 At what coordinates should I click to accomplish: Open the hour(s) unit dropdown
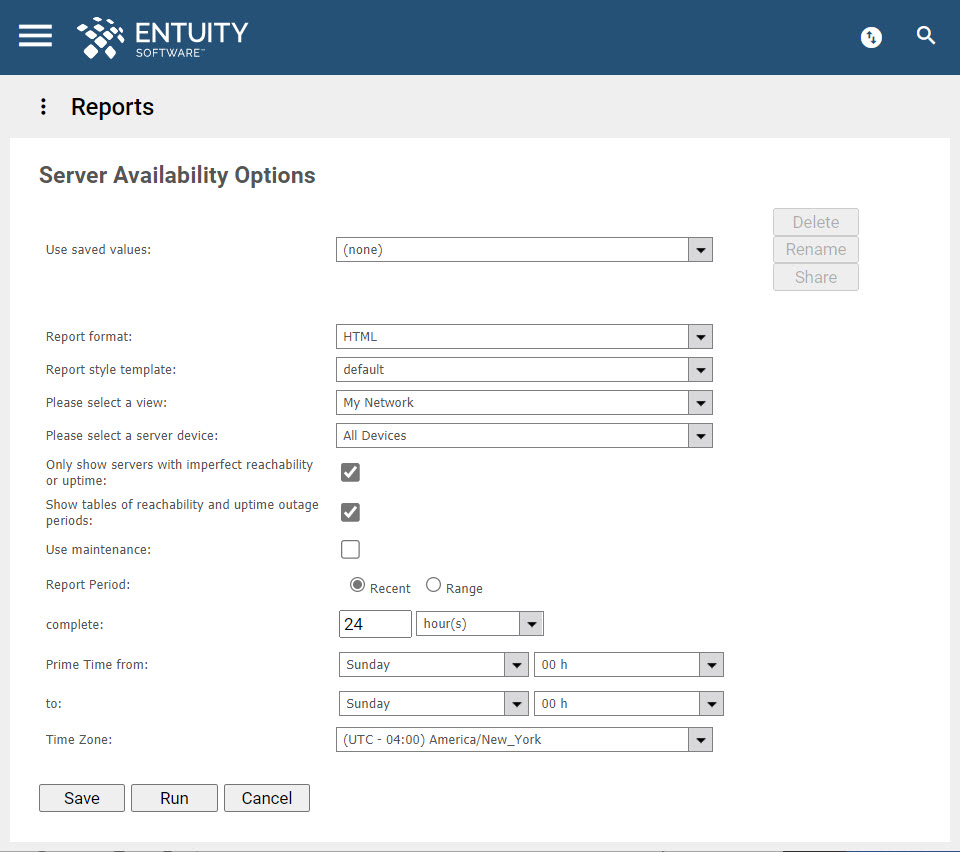479,624
